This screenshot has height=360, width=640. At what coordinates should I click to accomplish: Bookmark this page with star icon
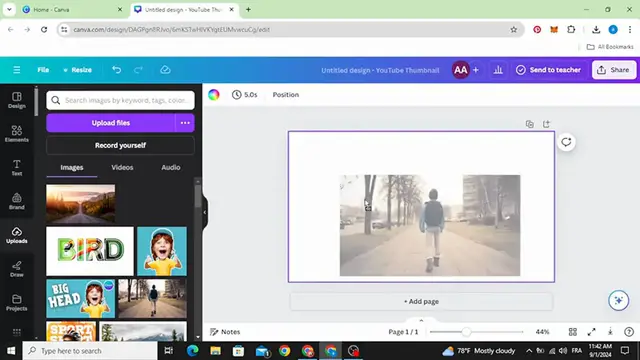(x=513, y=29)
